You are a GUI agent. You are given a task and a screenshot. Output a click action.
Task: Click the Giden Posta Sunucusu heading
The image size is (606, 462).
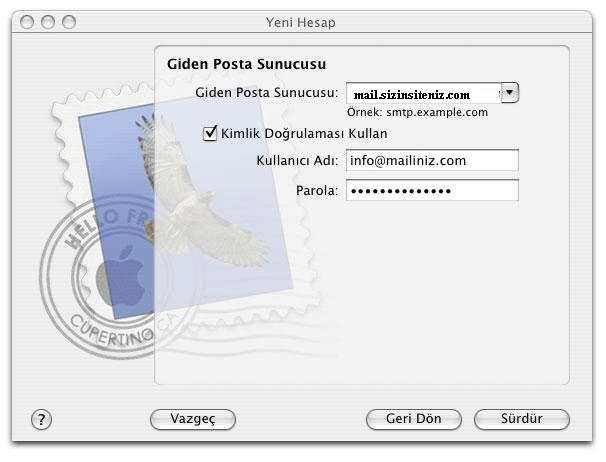point(247,64)
